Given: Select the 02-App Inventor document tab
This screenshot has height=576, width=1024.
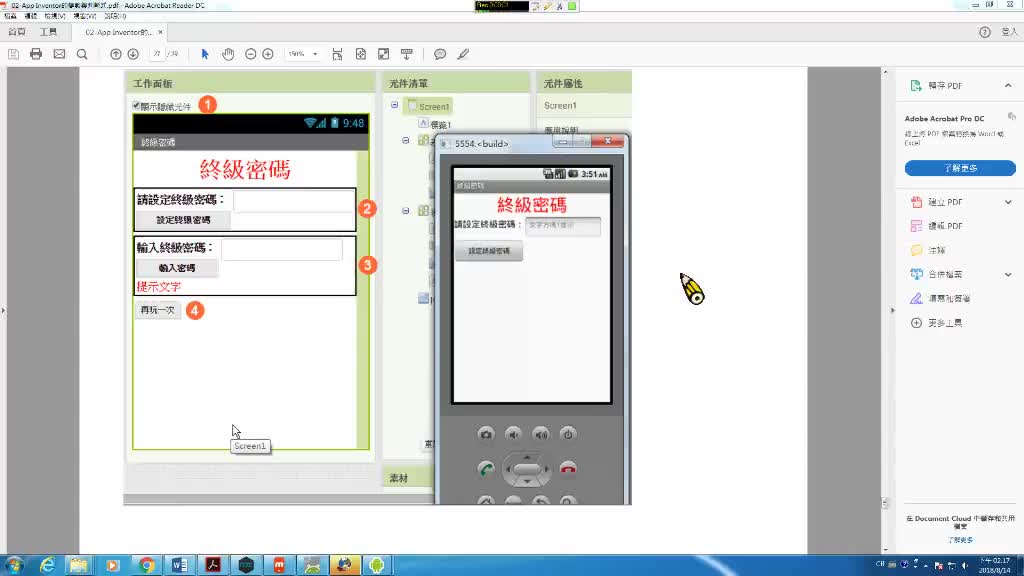Looking at the screenshot, I should click(x=118, y=32).
